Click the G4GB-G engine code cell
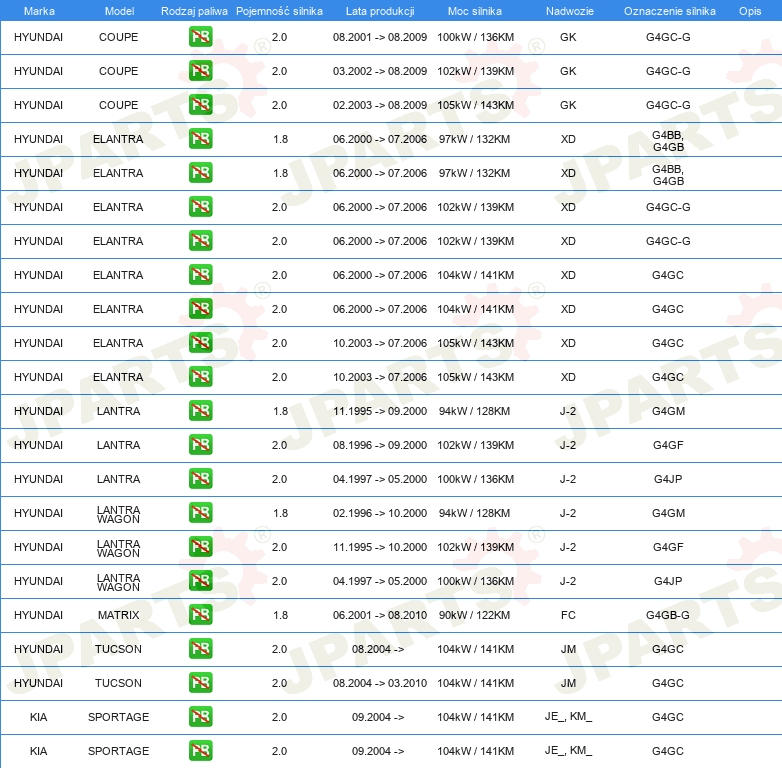The image size is (782, 768). pyautogui.click(x=668, y=615)
